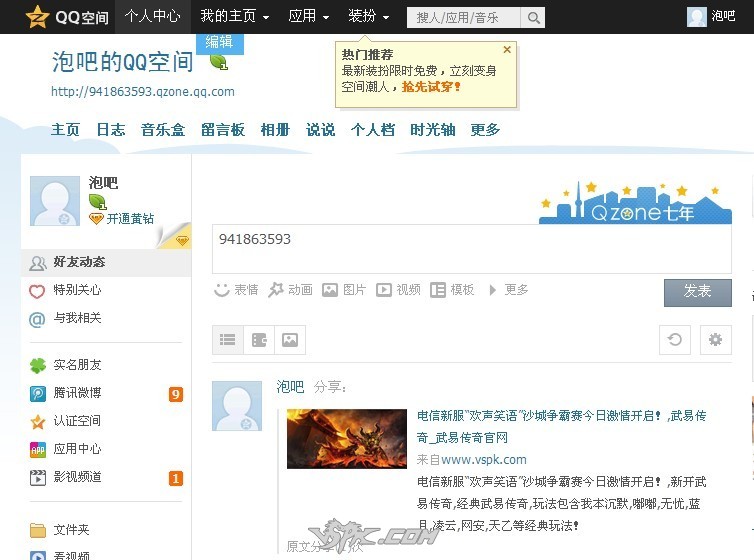
Task: Click the user avatar in the top bar
Action: (696, 17)
